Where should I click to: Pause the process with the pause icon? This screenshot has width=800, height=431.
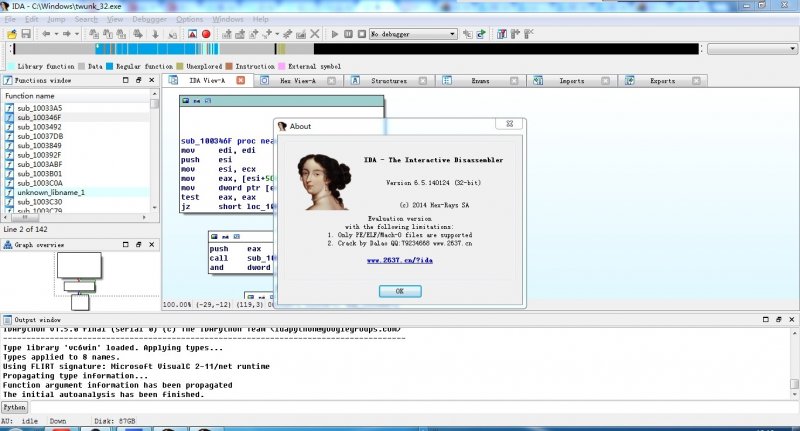coord(348,34)
